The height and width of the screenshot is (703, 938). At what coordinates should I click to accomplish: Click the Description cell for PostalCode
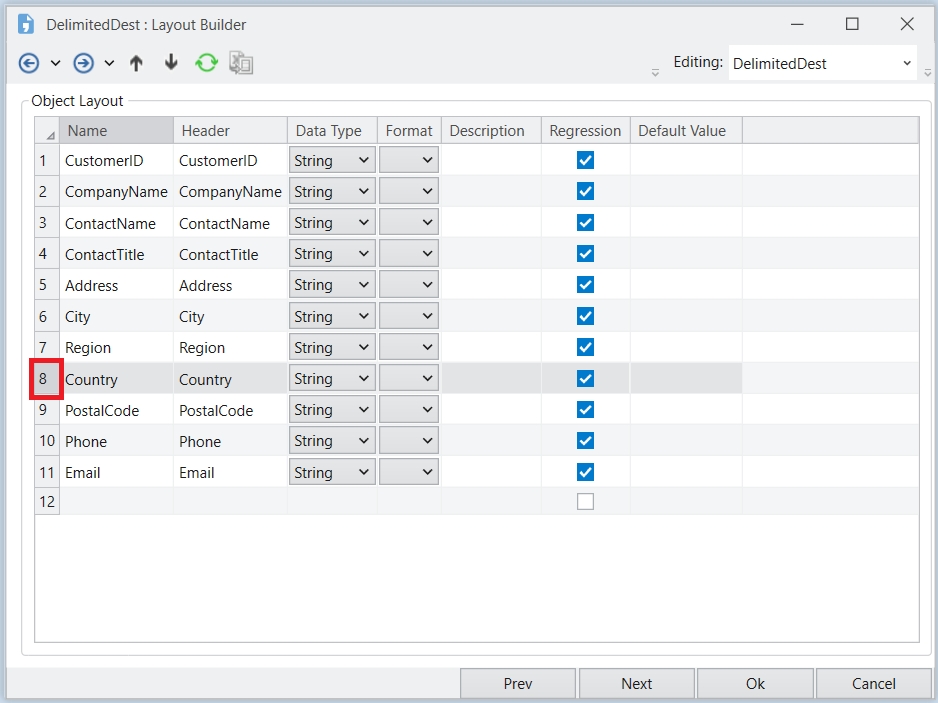(491, 410)
